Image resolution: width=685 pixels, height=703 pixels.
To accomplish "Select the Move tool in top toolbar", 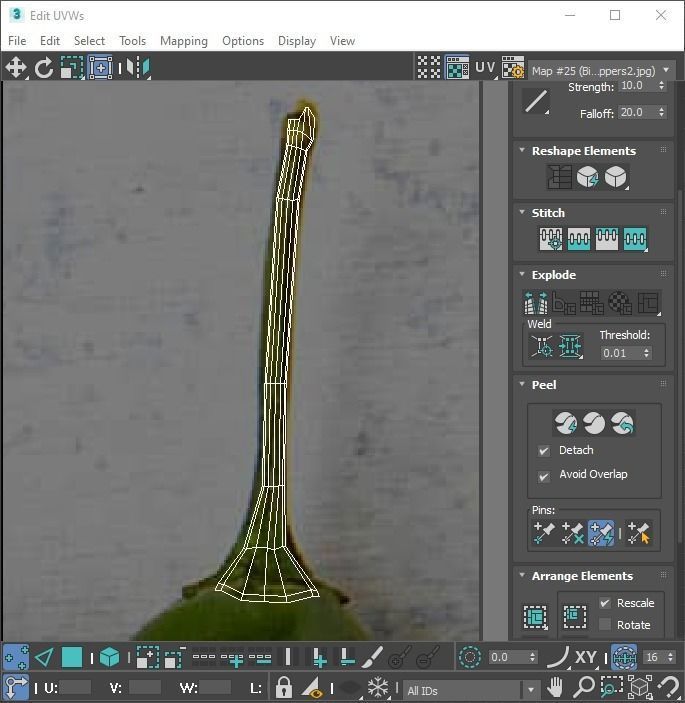I will click(16, 68).
